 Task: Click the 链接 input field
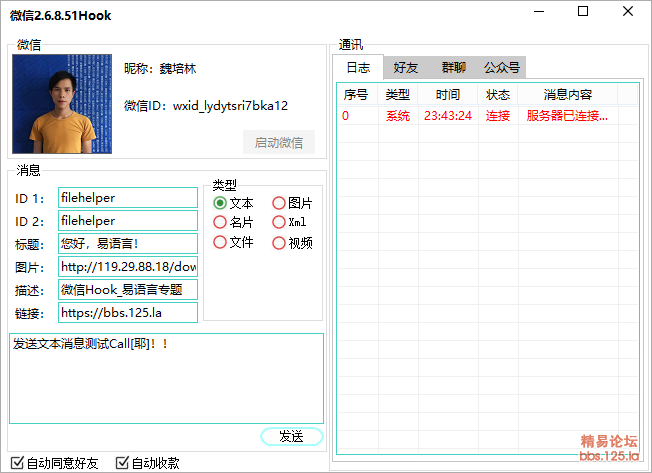coord(128,313)
